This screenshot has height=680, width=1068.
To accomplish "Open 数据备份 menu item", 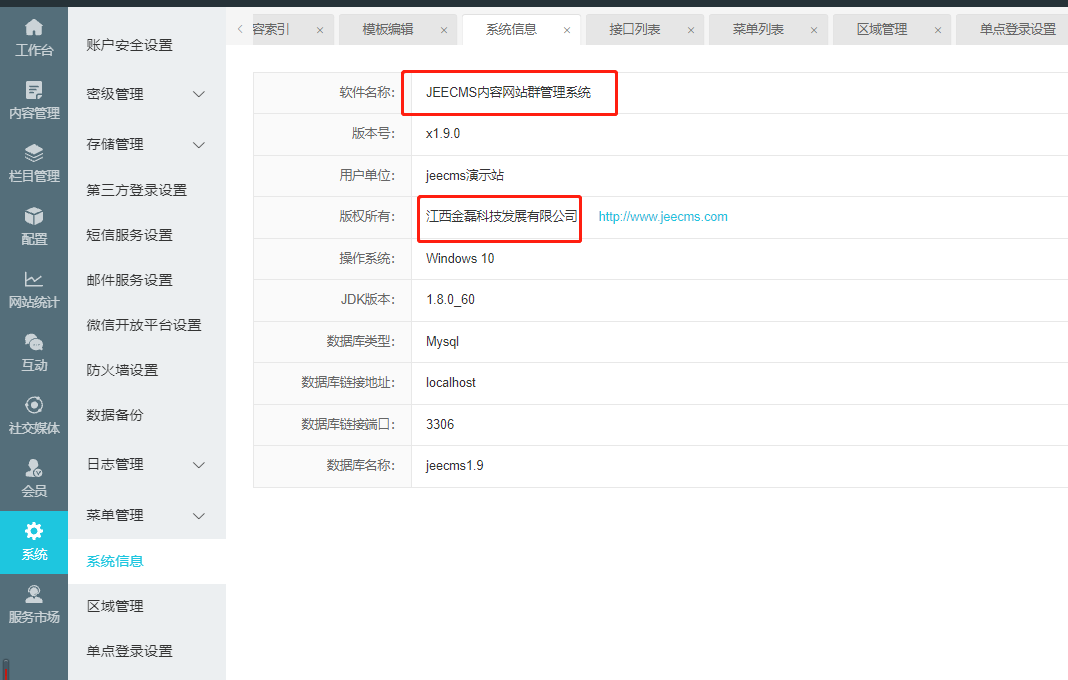I will click(114, 415).
